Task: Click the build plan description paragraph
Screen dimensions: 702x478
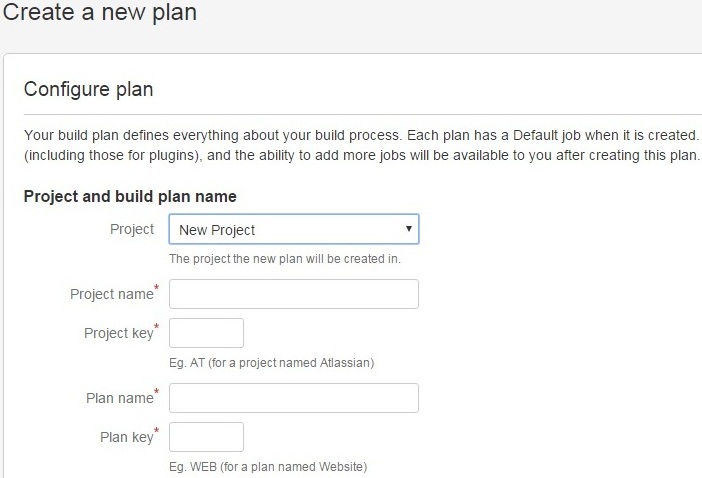Action: (362, 145)
